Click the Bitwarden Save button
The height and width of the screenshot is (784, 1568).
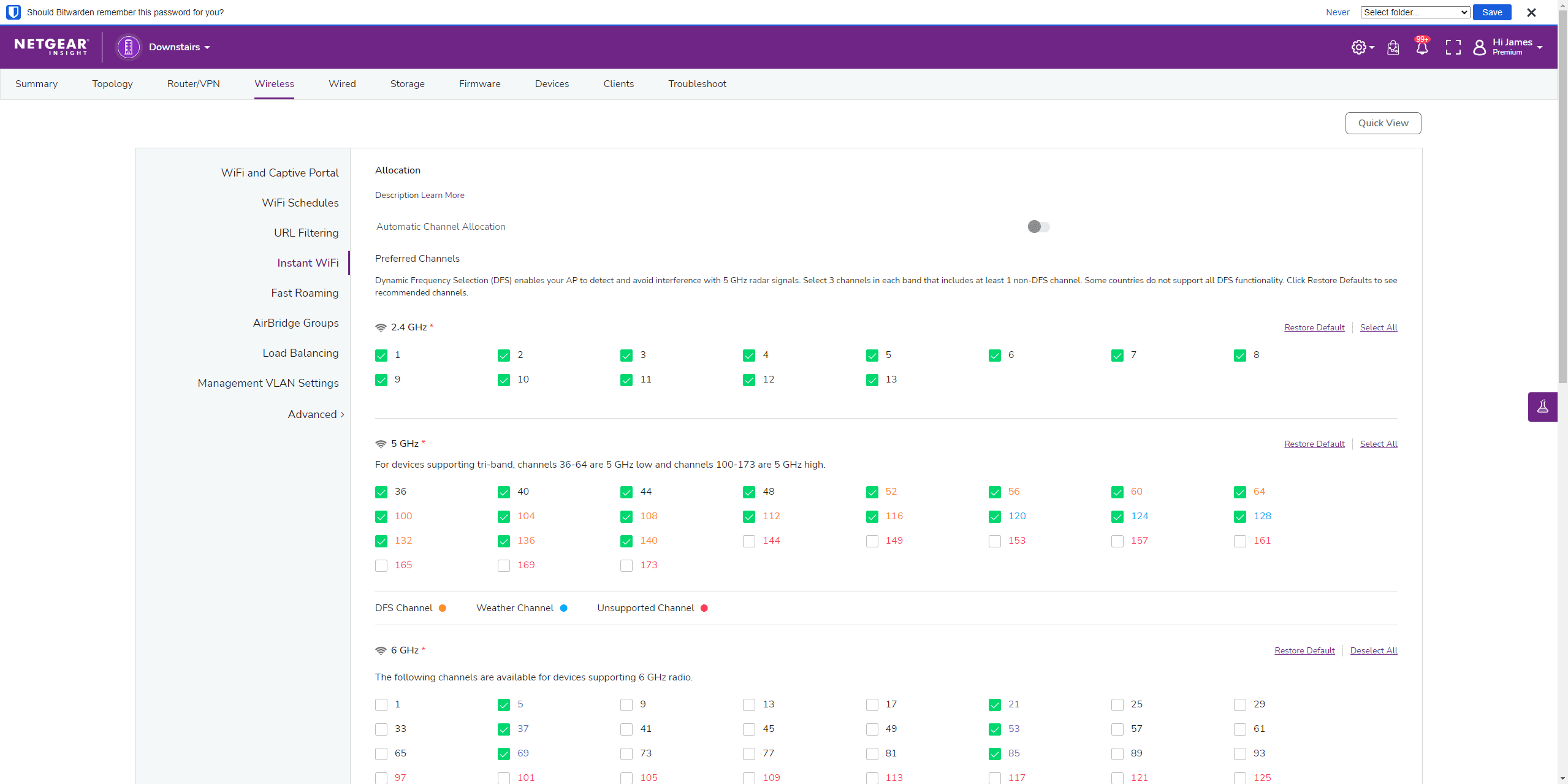(1491, 12)
